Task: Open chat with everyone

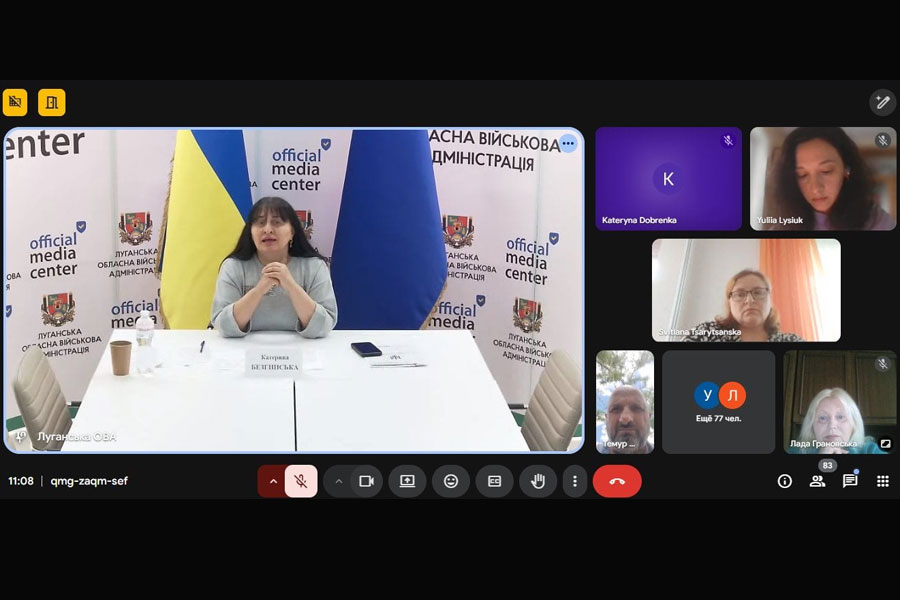Action: click(850, 481)
